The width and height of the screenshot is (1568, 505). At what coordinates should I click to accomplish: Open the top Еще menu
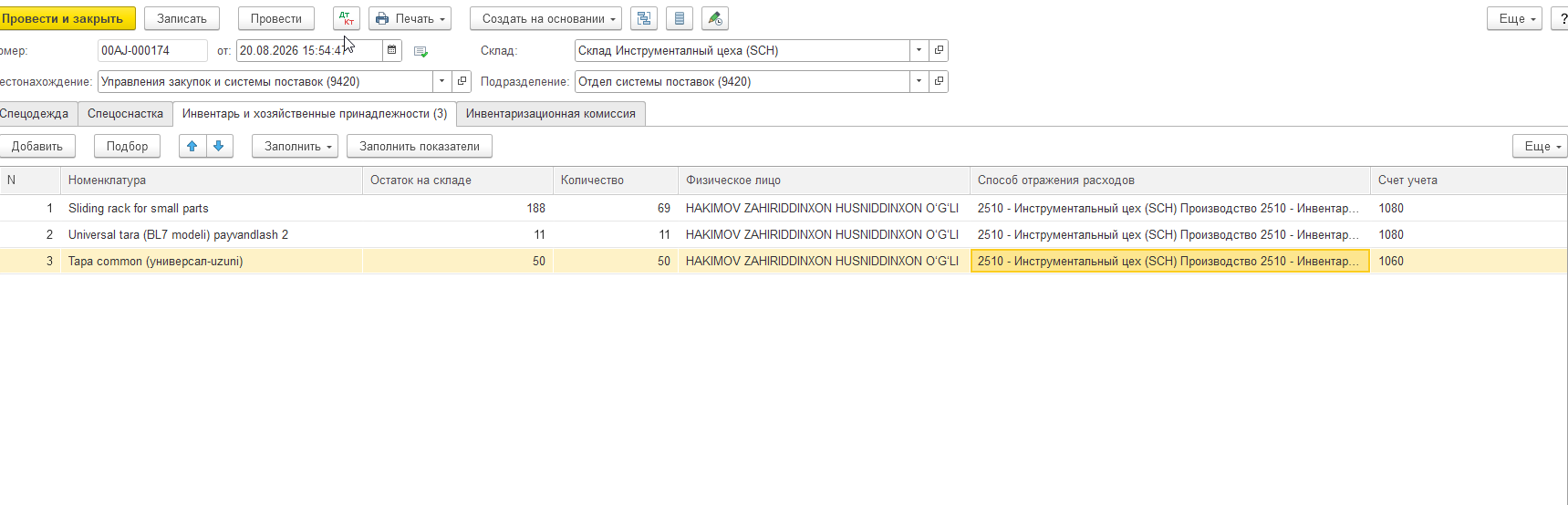tap(1515, 18)
